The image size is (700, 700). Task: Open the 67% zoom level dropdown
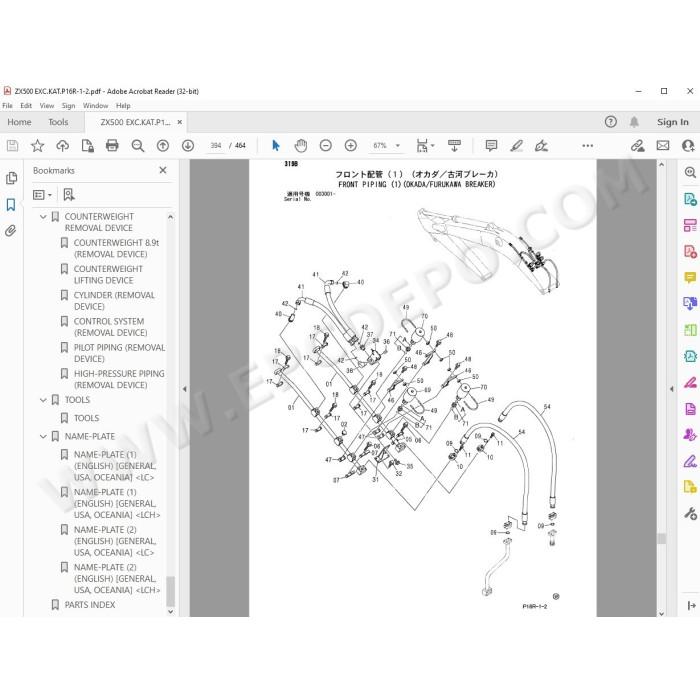386,145
